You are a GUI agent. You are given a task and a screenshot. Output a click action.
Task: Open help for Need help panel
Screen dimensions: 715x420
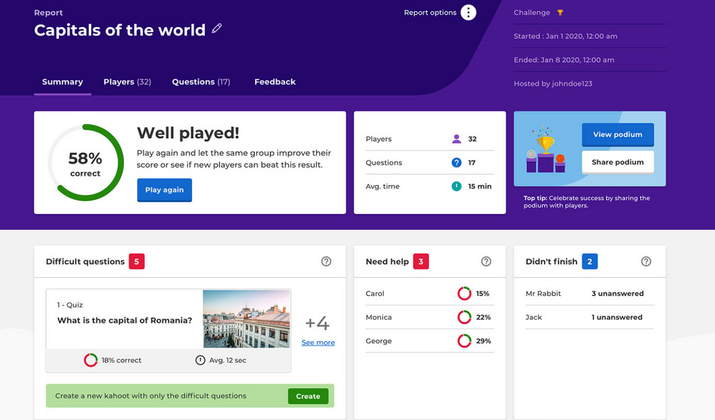(486, 261)
